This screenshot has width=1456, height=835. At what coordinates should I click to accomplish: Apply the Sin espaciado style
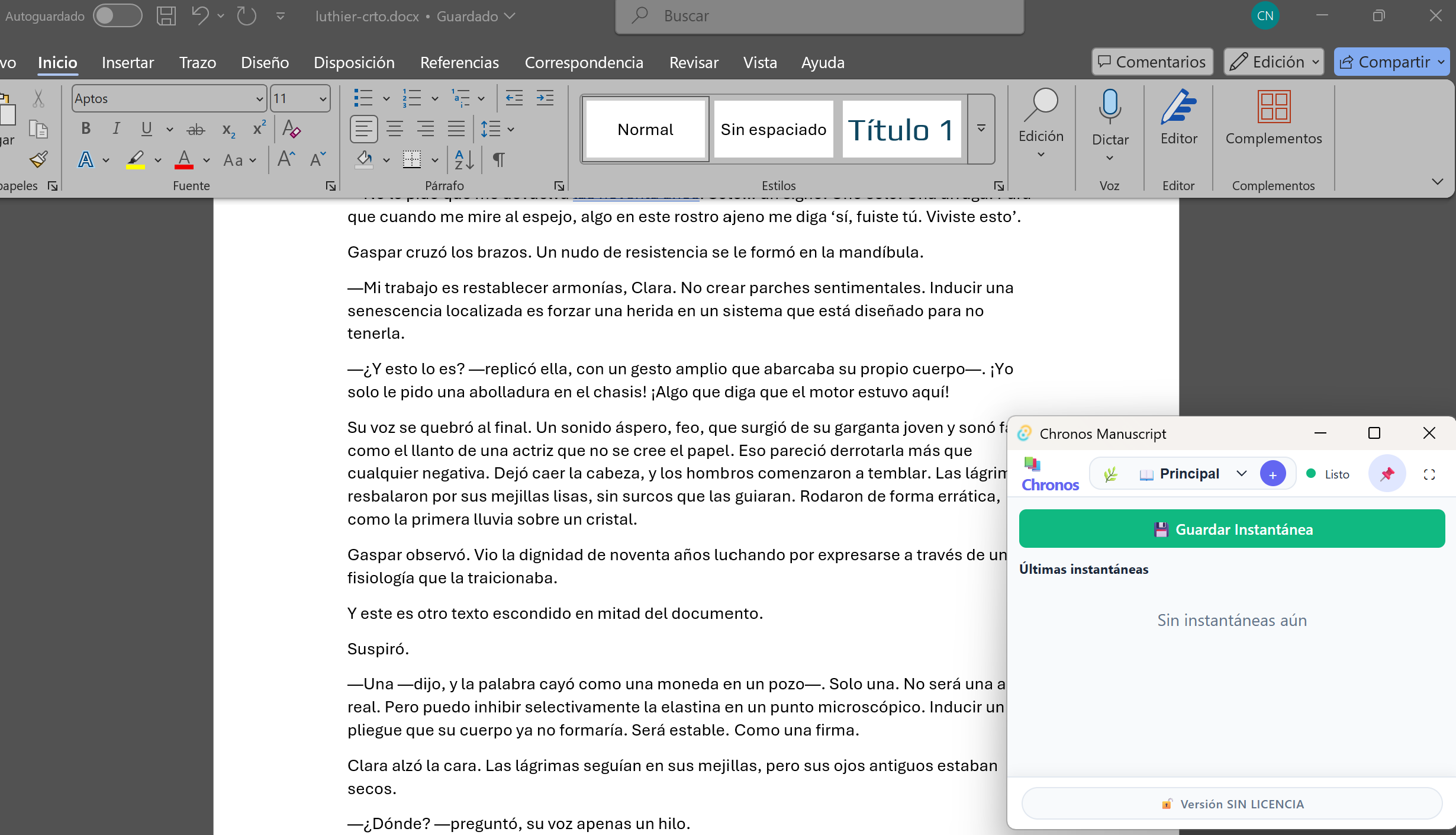(773, 129)
